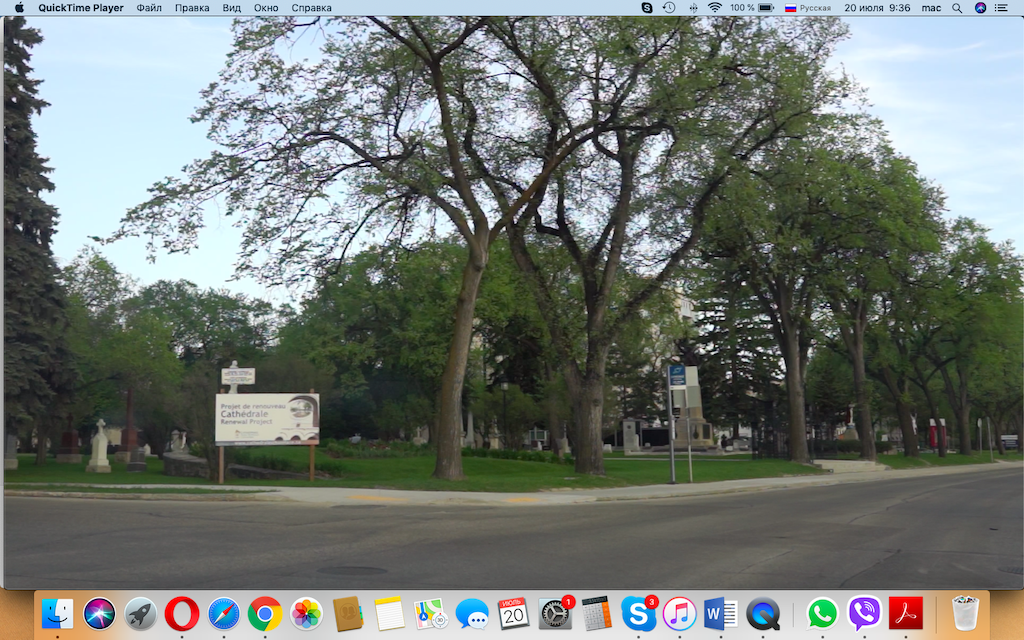Open the Wi-Fi status menu
Viewport: 1024px width, 640px height.
pos(715,8)
